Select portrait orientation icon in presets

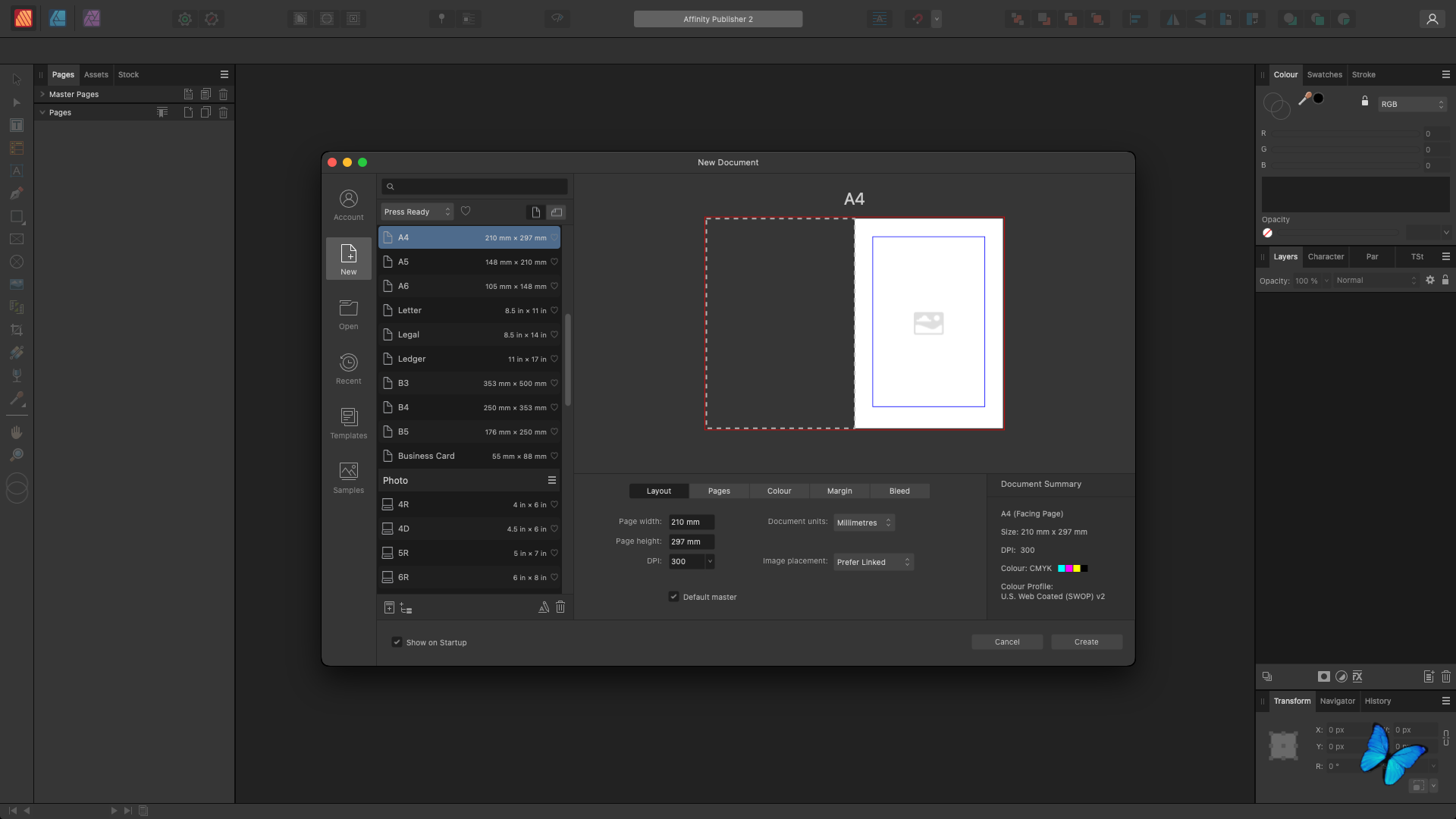[535, 212]
